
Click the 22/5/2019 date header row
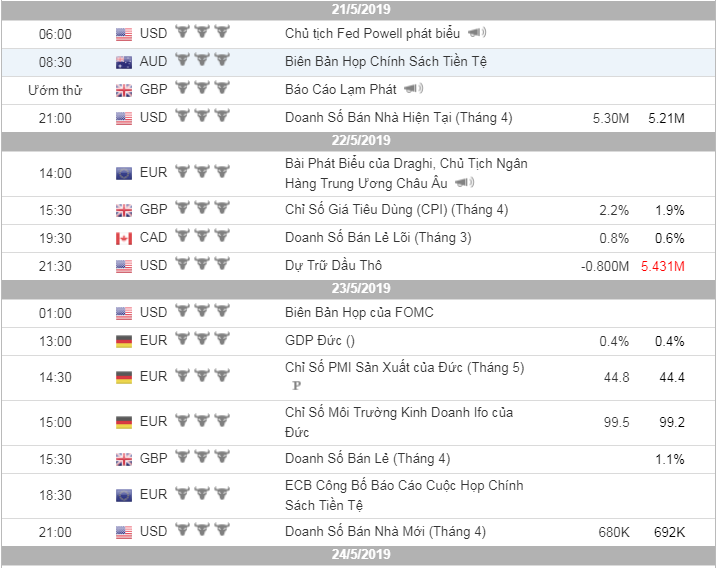[359, 140]
